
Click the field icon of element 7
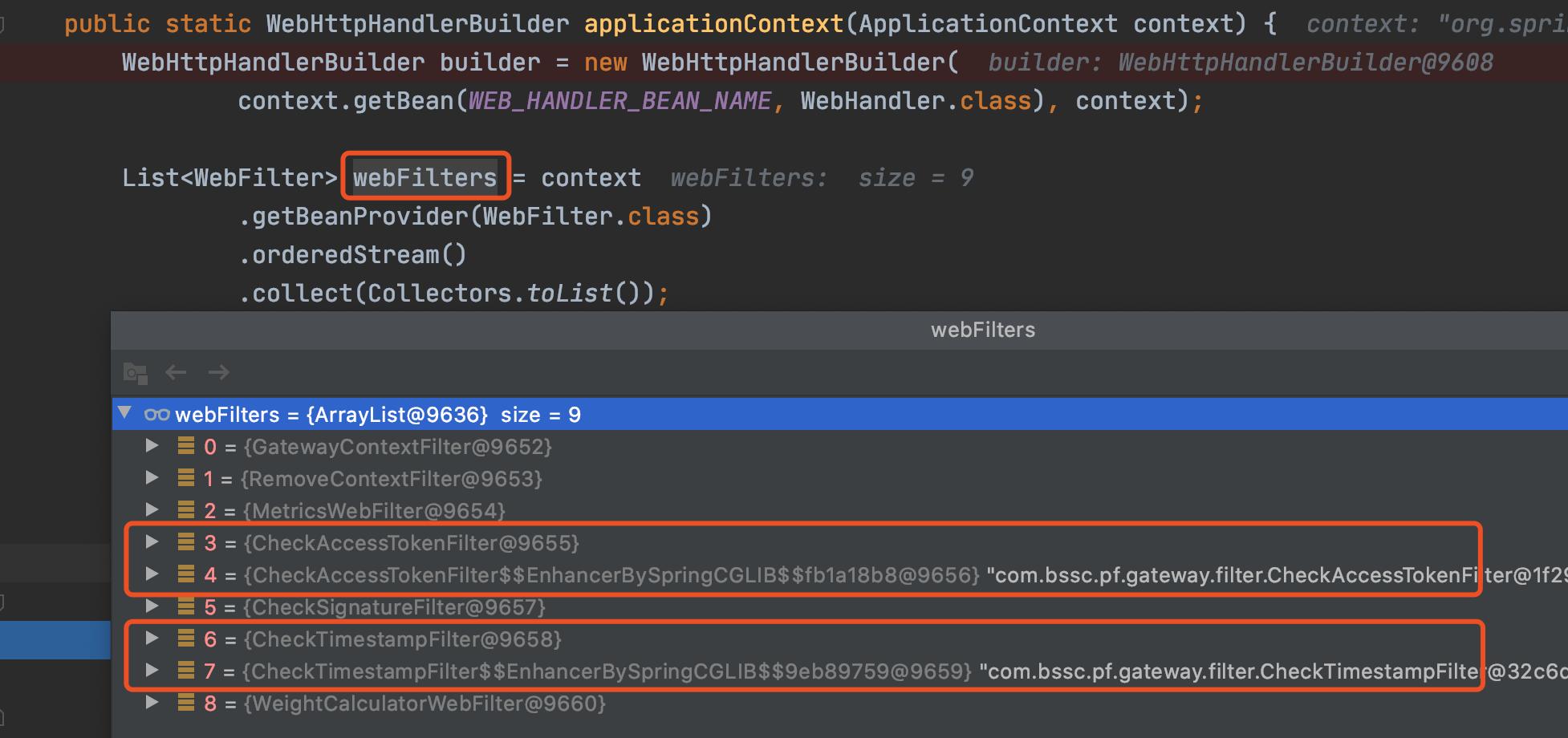click(186, 671)
